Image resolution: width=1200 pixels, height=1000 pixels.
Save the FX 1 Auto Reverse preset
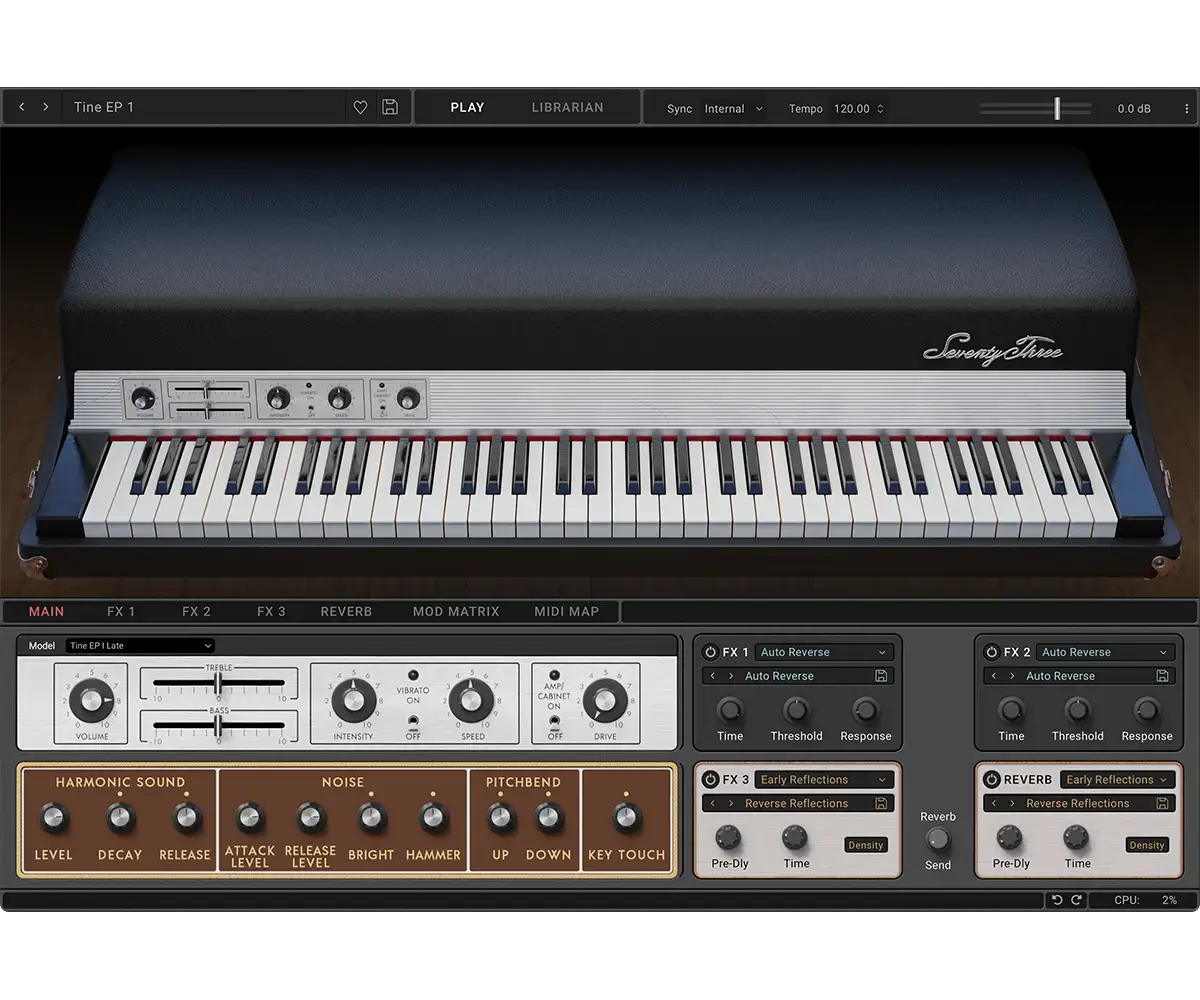click(x=881, y=676)
